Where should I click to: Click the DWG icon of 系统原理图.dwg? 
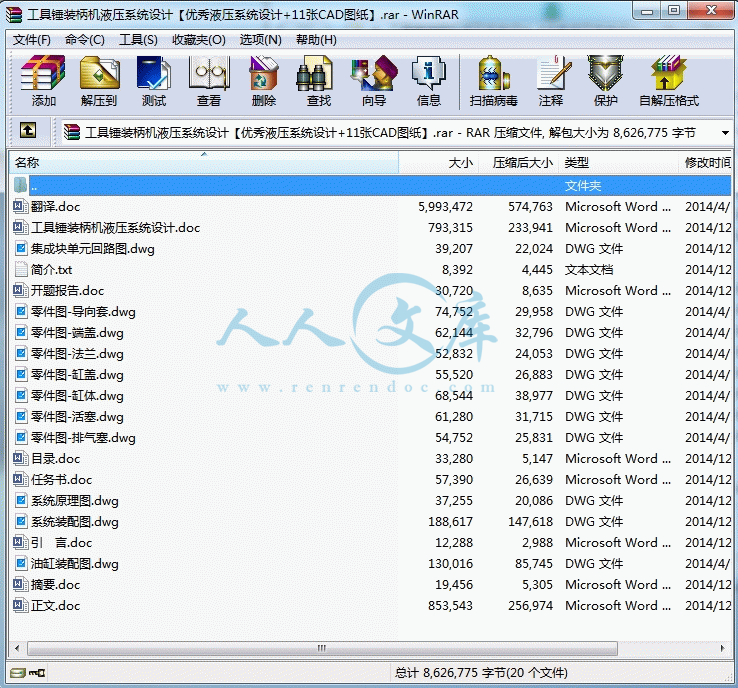coord(20,500)
